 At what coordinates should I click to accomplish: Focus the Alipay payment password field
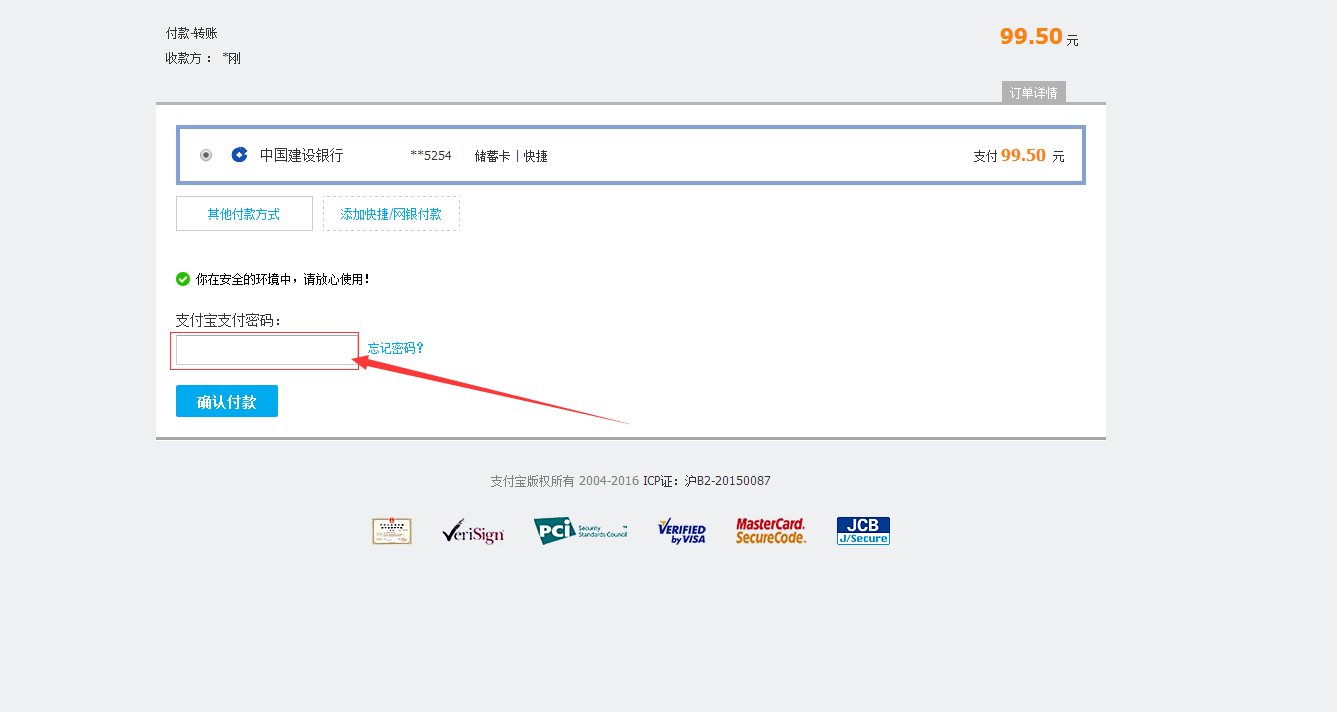(x=266, y=350)
